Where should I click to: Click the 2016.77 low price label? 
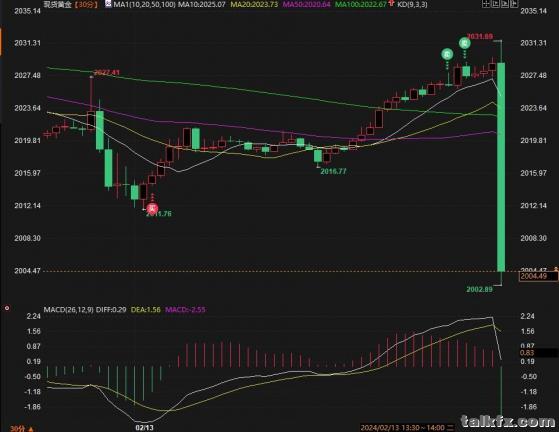pos(333,171)
